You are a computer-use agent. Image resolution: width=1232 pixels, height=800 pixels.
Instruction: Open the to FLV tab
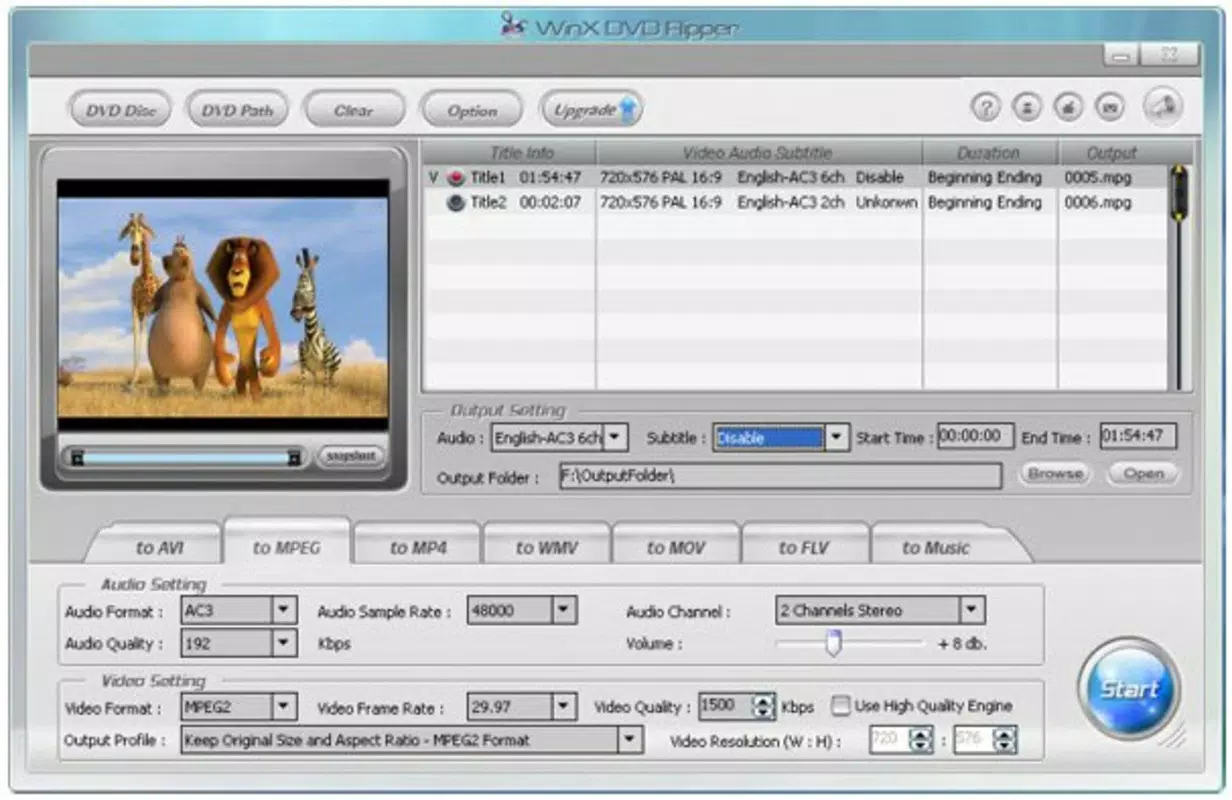click(805, 547)
